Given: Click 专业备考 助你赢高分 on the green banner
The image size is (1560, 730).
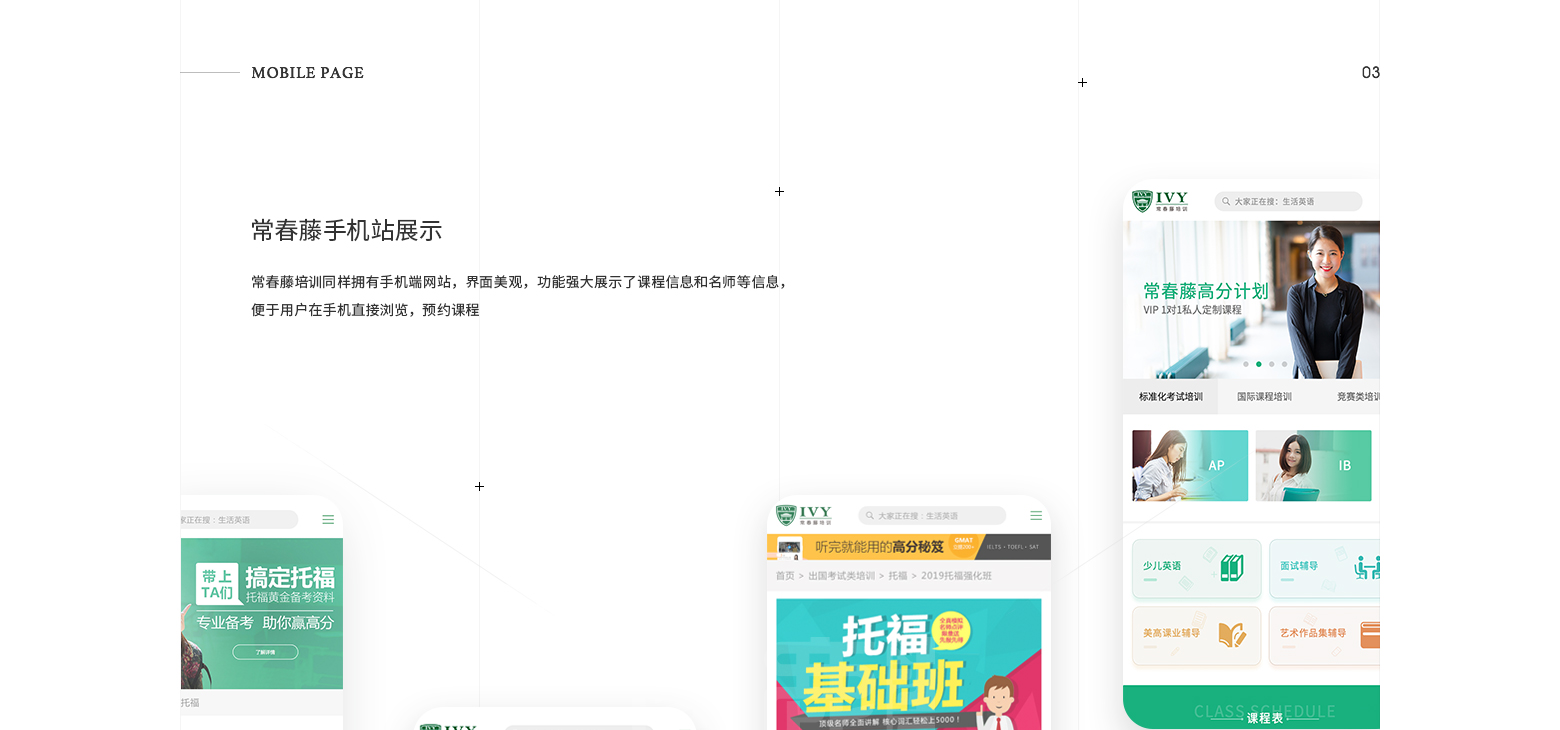Looking at the screenshot, I should pos(265,622).
